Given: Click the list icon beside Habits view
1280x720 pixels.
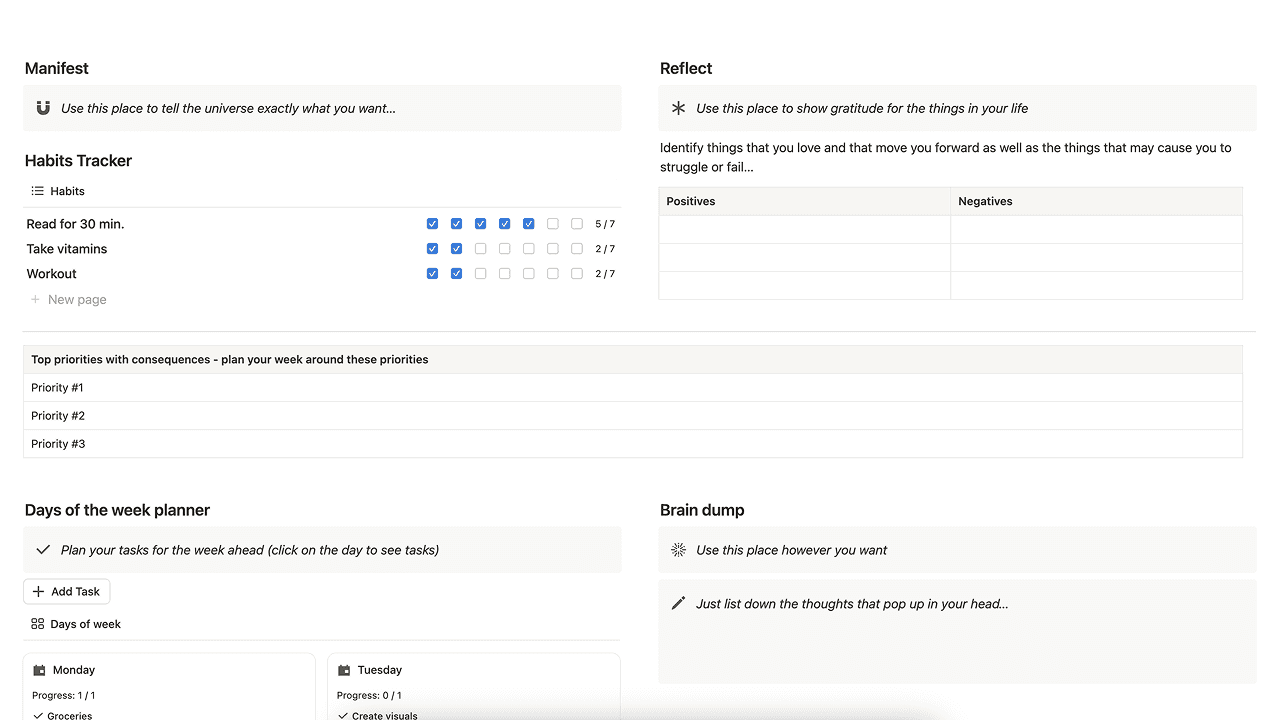Looking at the screenshot, I should click(x=38, y=191).
